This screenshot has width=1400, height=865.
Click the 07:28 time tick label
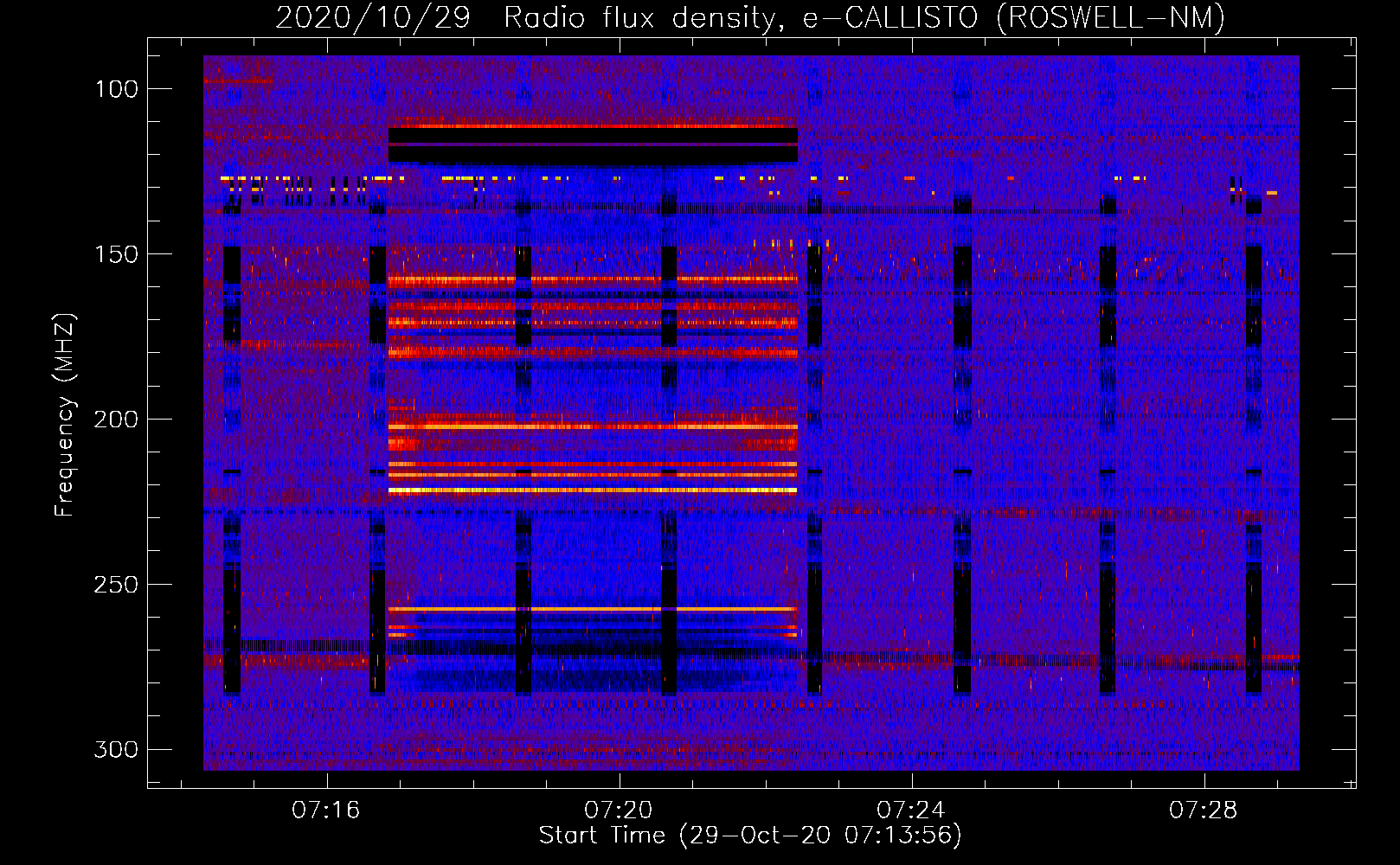click(1203, 810)
